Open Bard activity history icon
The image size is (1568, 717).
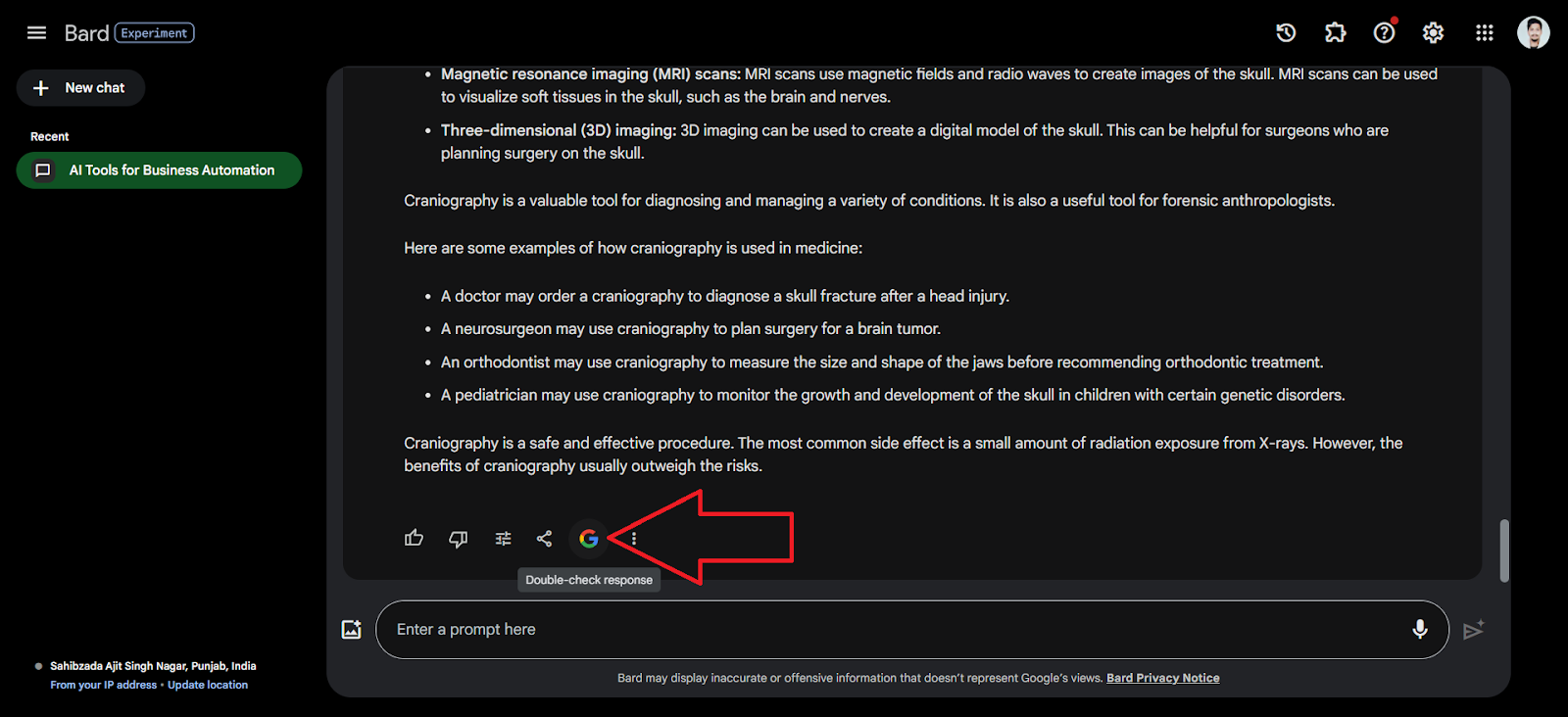[1286, 33]
